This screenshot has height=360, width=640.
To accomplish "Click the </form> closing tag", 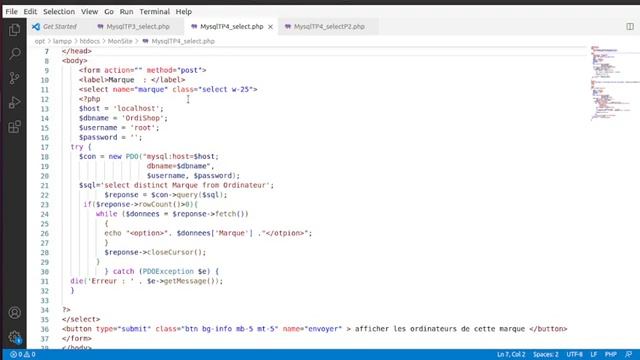I will click(x=77, y=338).
